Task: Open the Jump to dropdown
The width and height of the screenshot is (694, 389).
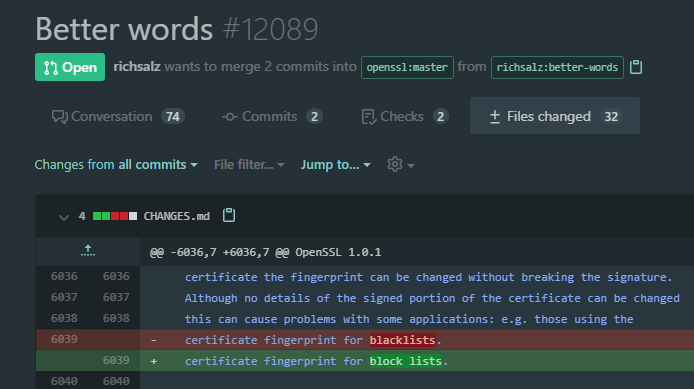Action: point(335,165)
